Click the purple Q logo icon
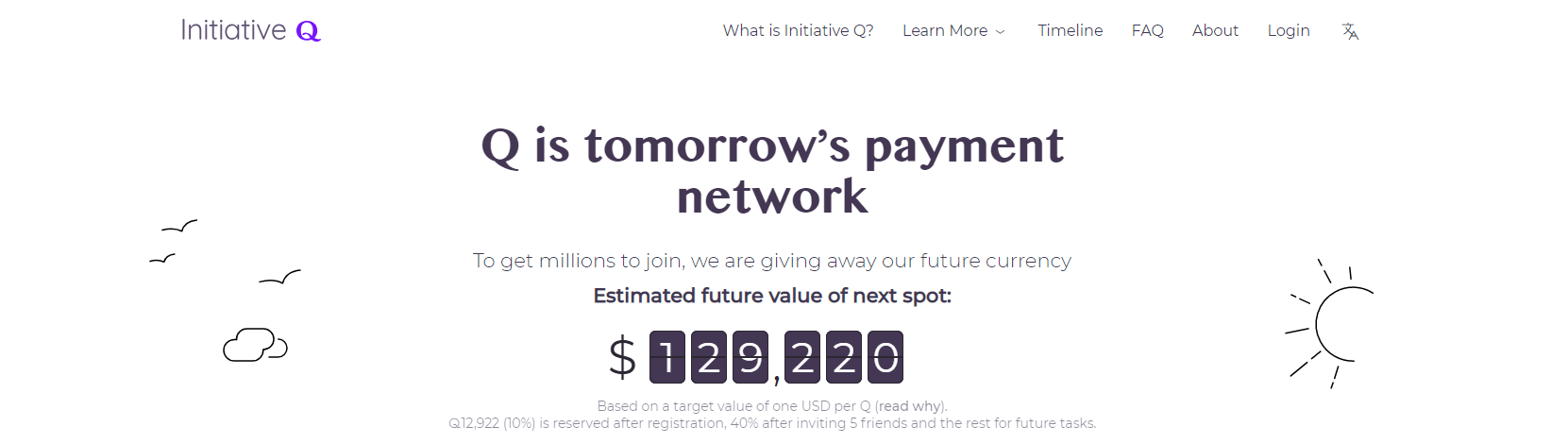 [308, 31]
